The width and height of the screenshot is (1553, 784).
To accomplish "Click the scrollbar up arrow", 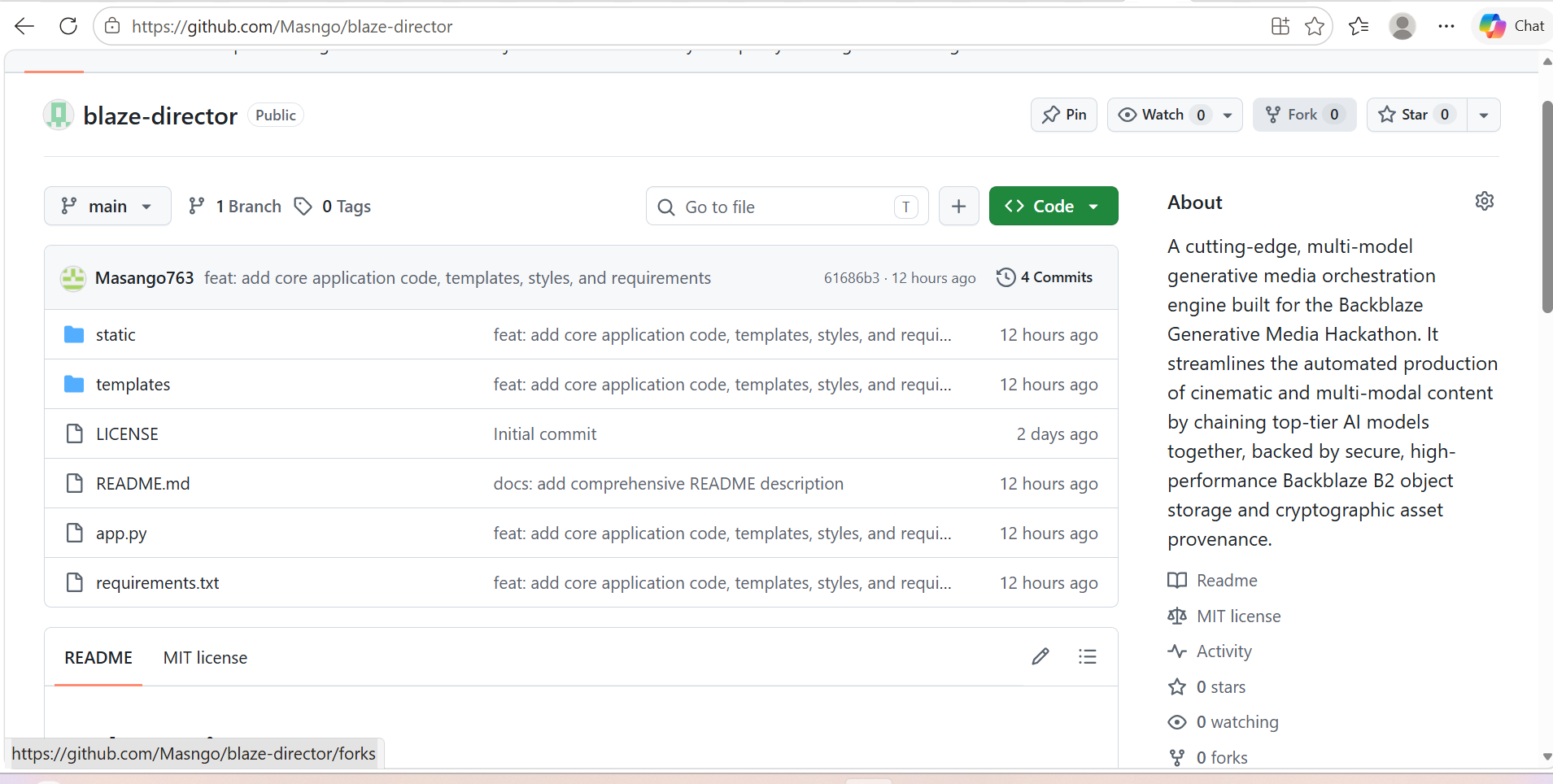I will (1546, 62).
